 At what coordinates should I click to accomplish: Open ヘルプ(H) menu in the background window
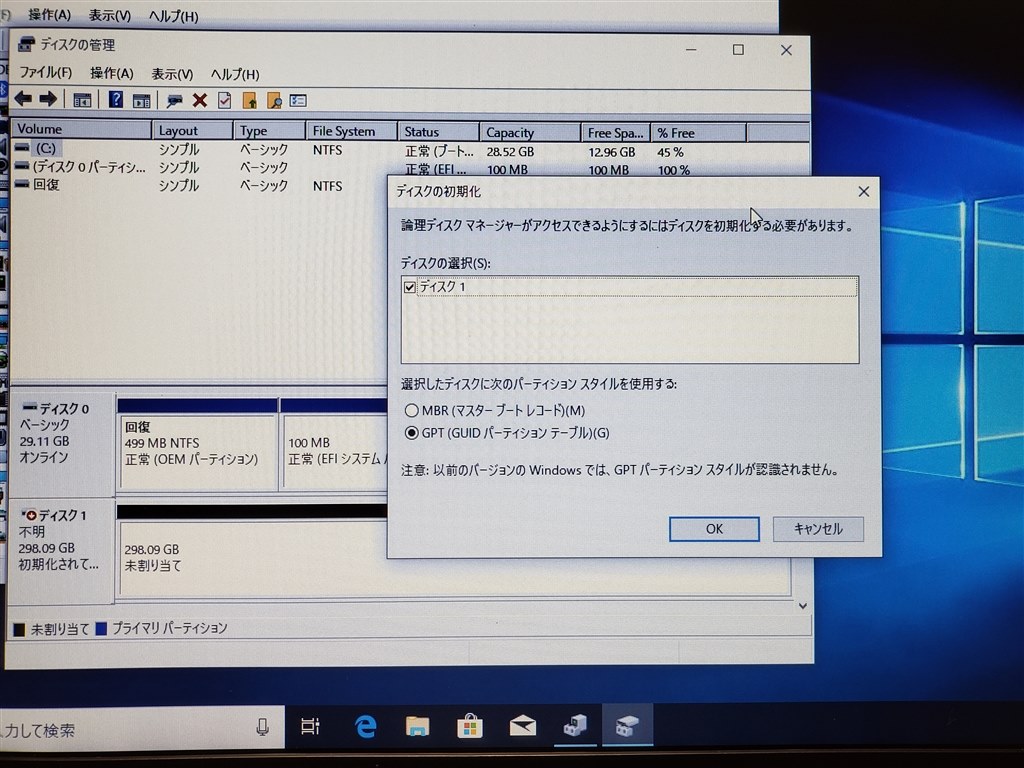click(173, 16)
